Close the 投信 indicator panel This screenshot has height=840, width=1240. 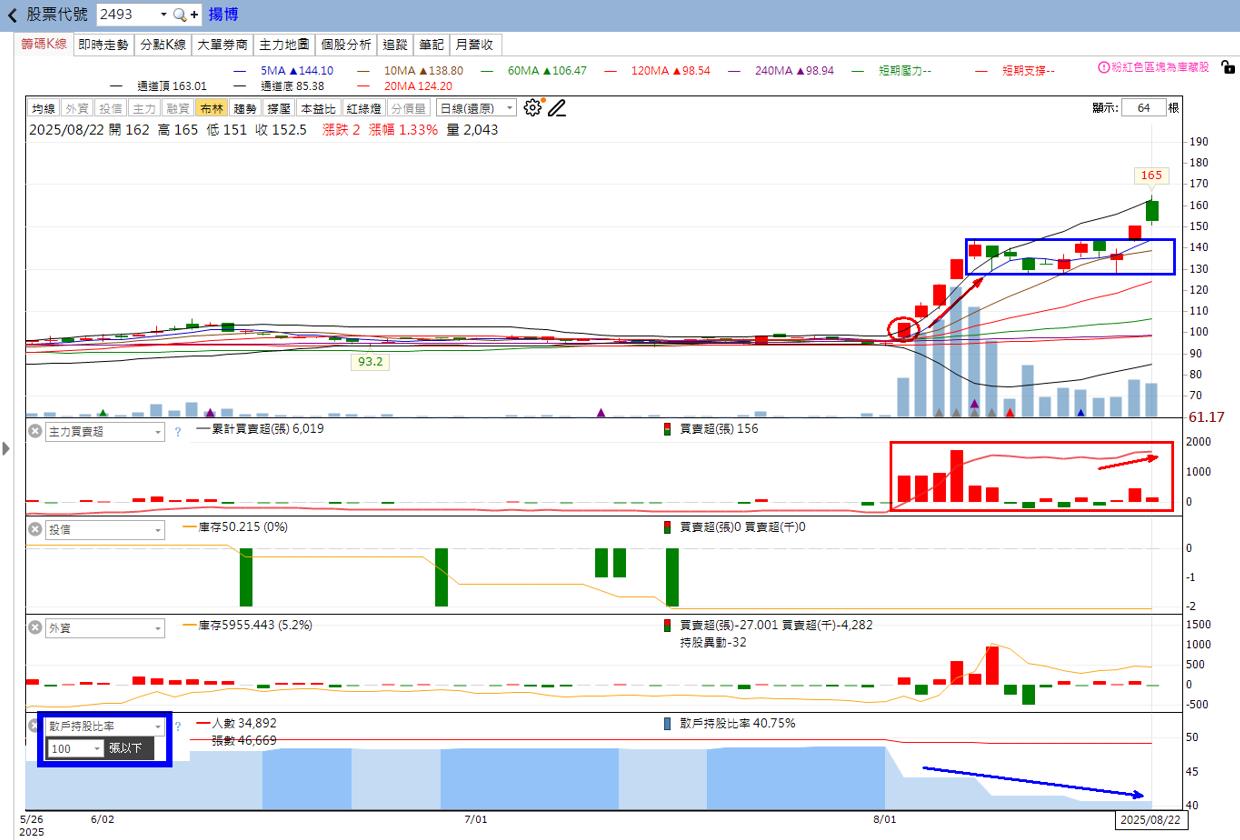pyautogui.click(x=35, y=530)
